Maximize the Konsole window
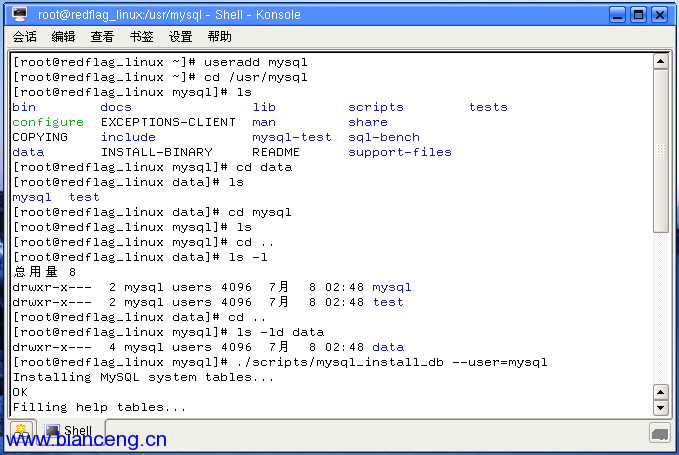Viewport: 679px width, 455px height. coord(638,15)
